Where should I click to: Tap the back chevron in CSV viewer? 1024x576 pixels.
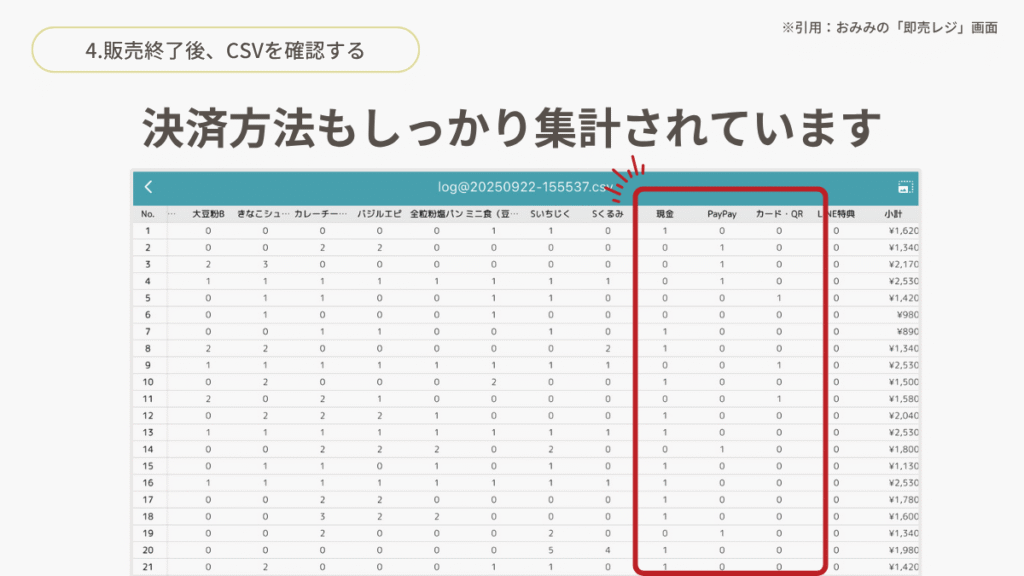coord(148,187)
